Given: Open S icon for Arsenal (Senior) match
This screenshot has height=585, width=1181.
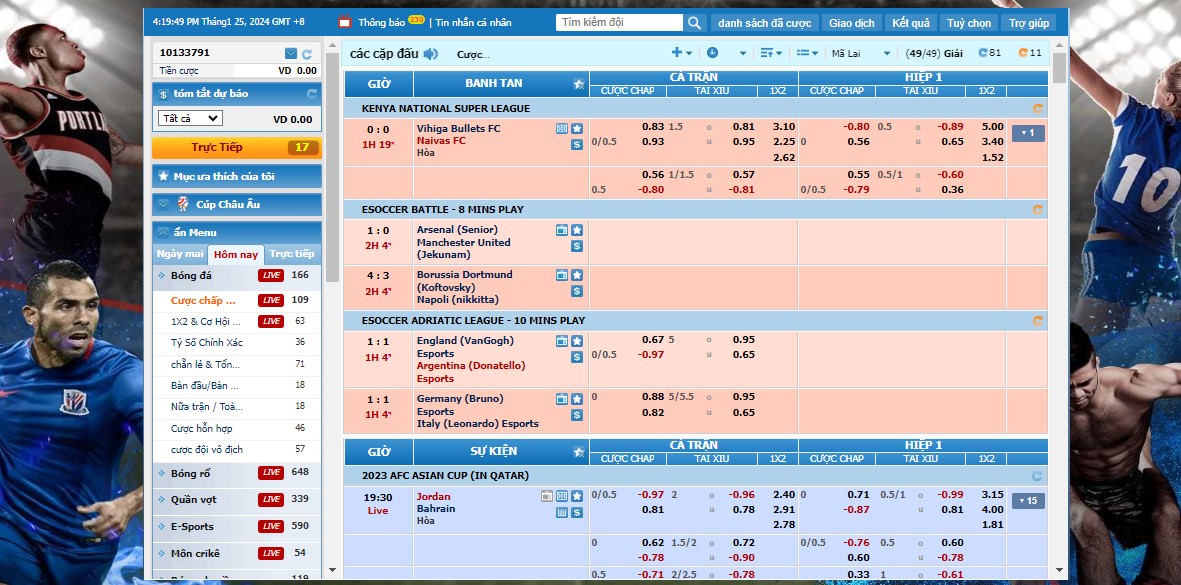Looking at the screenshot, I should 577,246.
